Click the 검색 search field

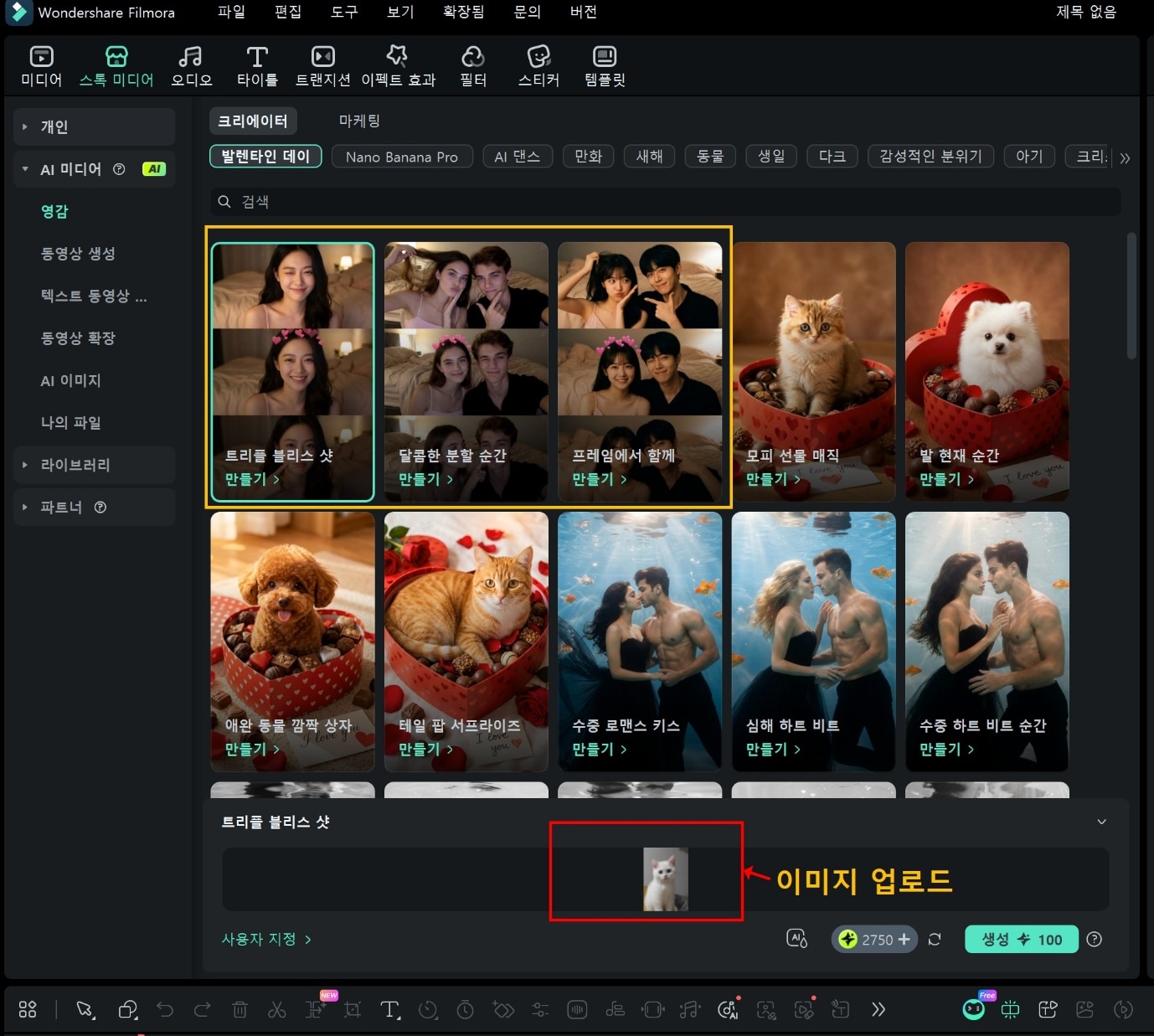click(664, 202)
